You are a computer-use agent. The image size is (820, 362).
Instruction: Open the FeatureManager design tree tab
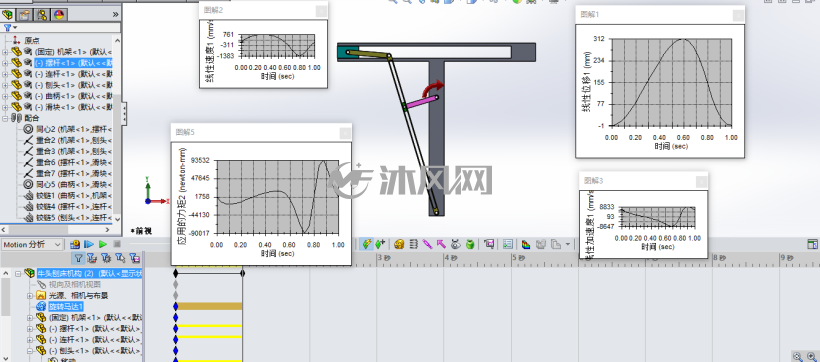(x=8, y=14)
